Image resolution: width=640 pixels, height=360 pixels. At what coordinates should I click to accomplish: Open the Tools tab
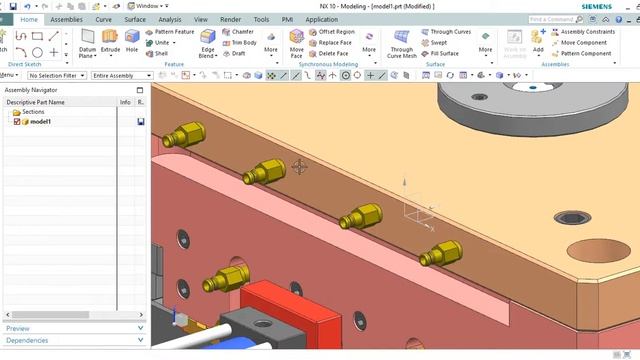coord(261,20)
